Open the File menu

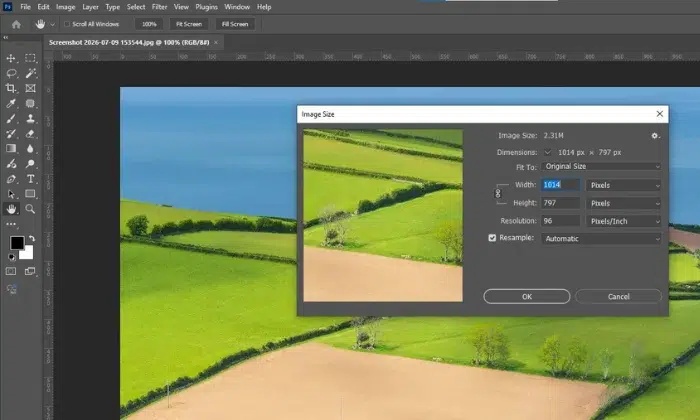25,7
